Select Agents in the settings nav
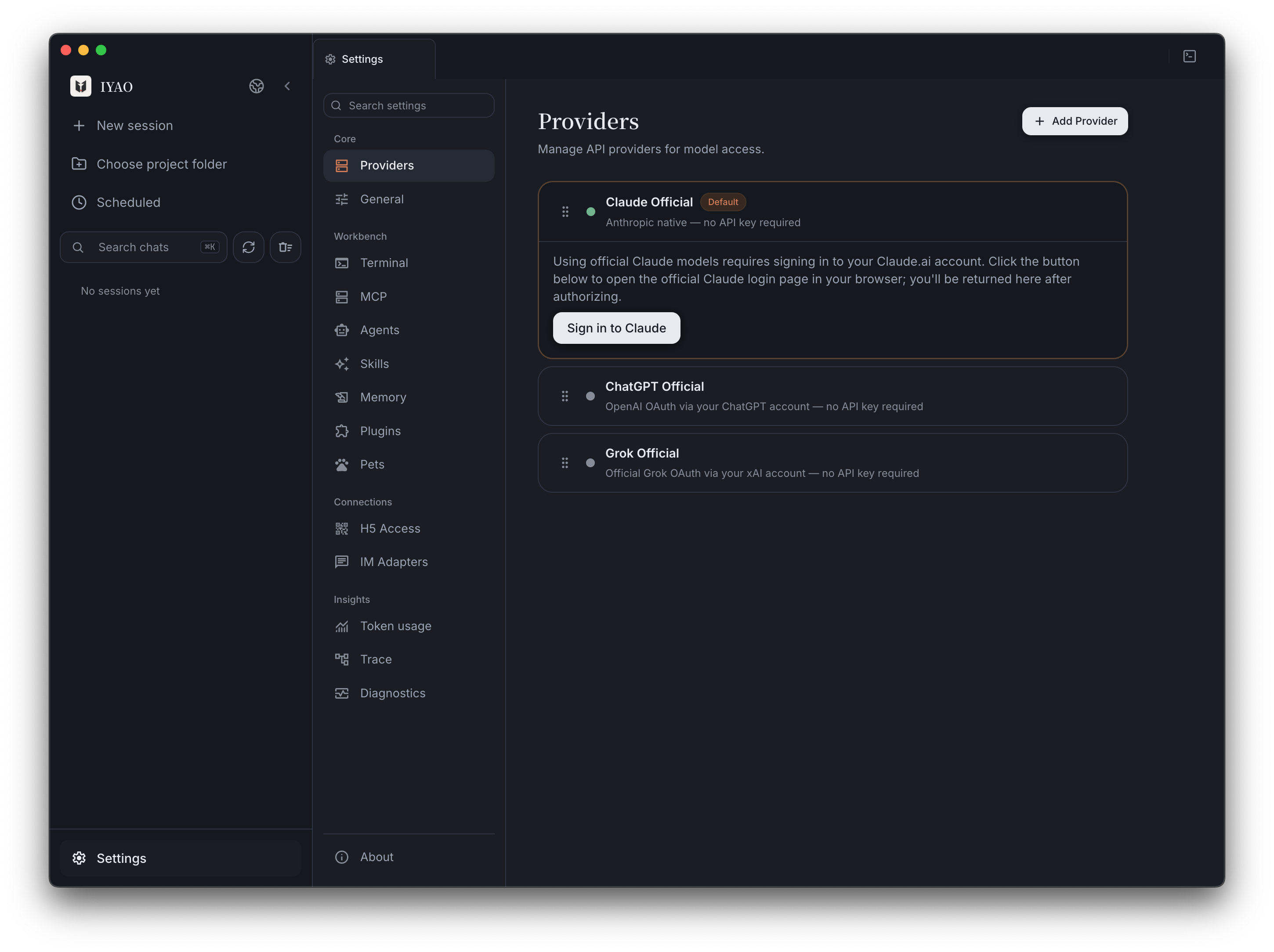The height and width of the screenshot is (952, 1274). [x=409, y=330]
